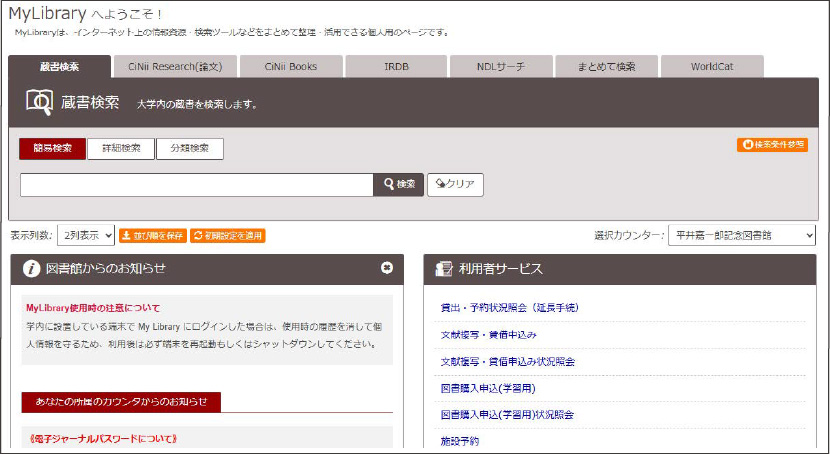The width and height of the screenshot is (830, 454).
Task: Expand the 選択カウンター library dropdown
Action: 741,236
